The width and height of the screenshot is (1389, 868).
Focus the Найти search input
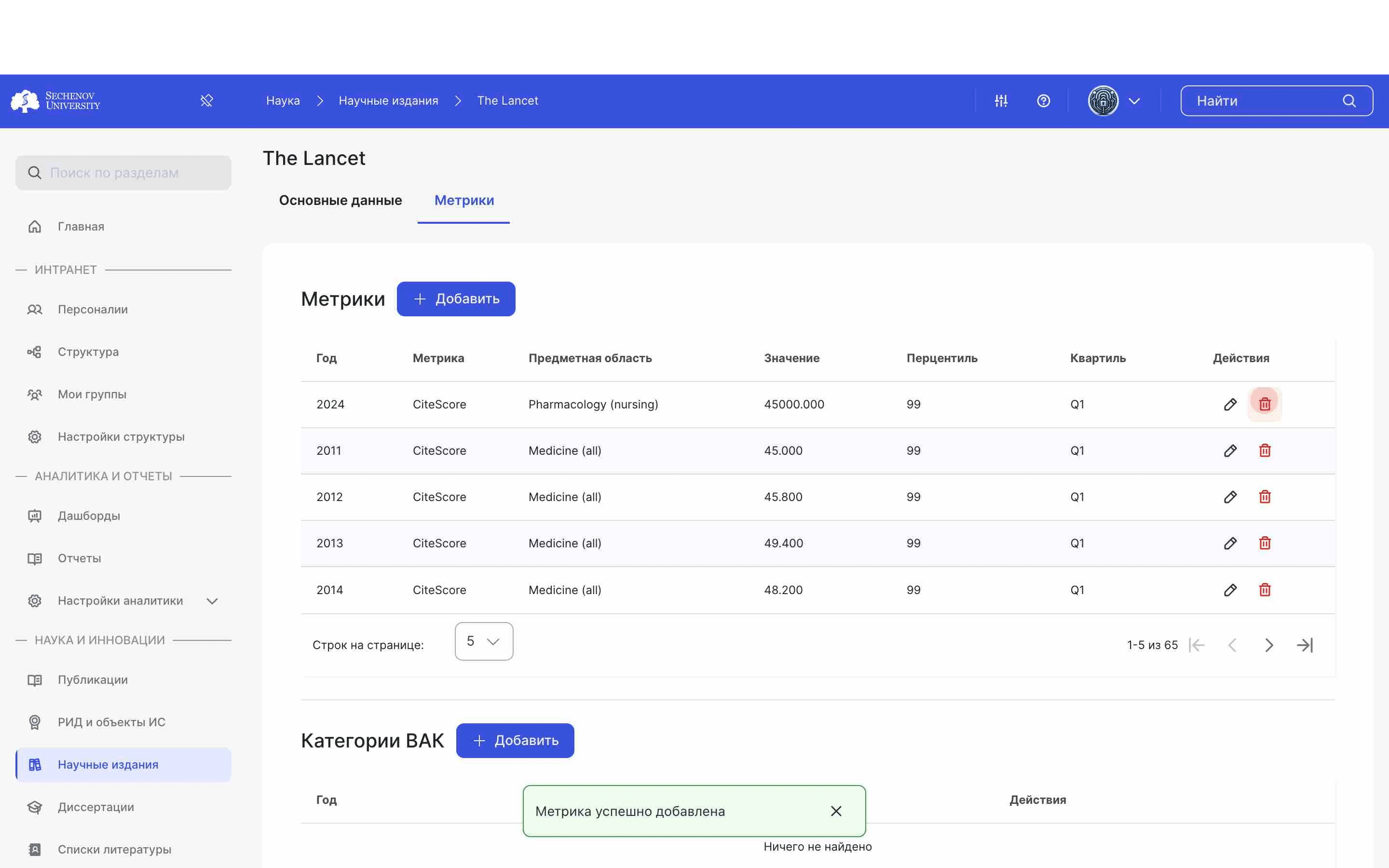pyautogui.click(x=1277, y=101)
